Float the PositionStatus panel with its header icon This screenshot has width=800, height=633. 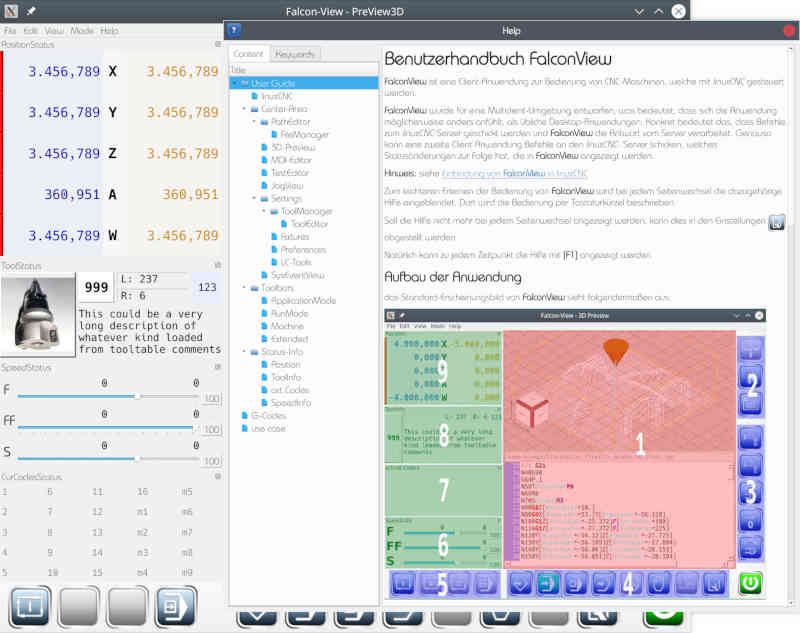click(x=218, y=44)
